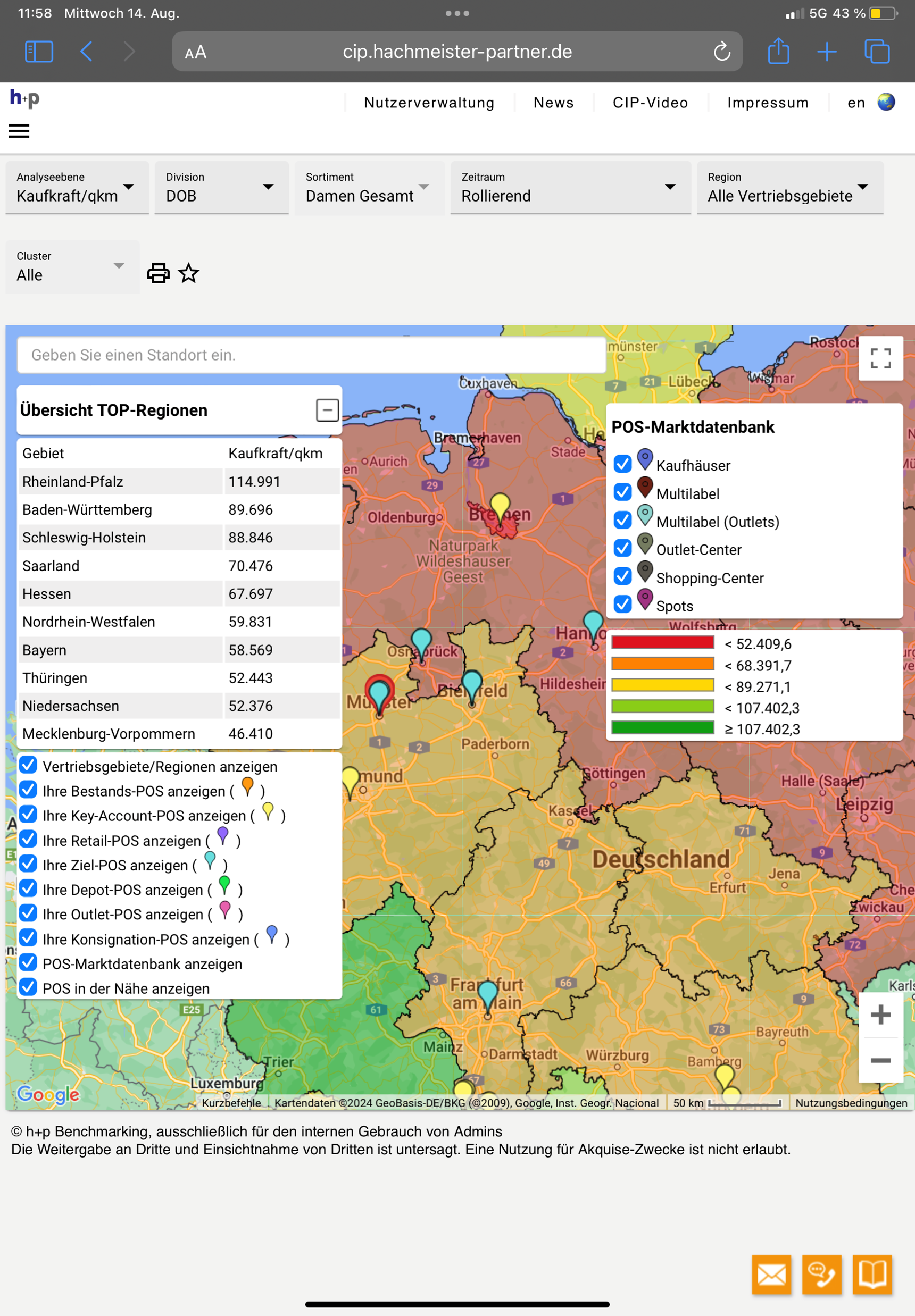Viewport: 915px width, 1316px height.
Task: Click the location search input field
Action: click(311, 355)
